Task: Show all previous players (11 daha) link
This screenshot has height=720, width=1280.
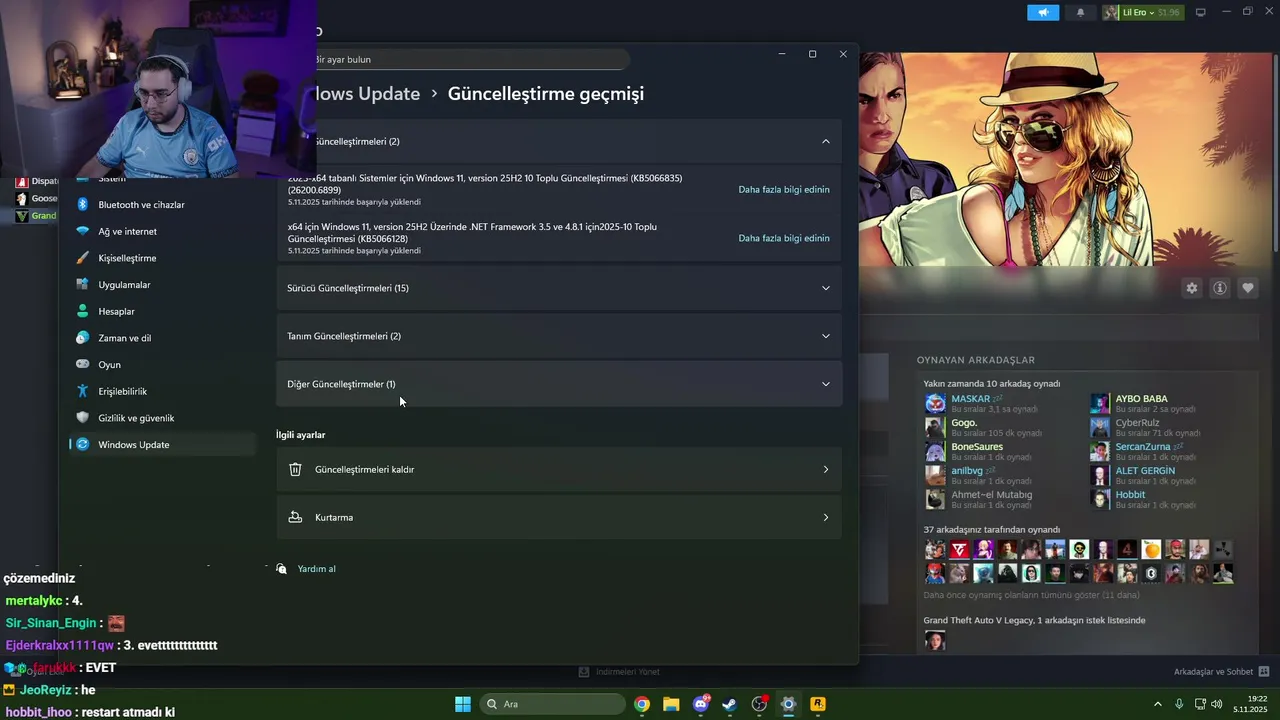Action: pyautogui.click(x=1031, y=595)
